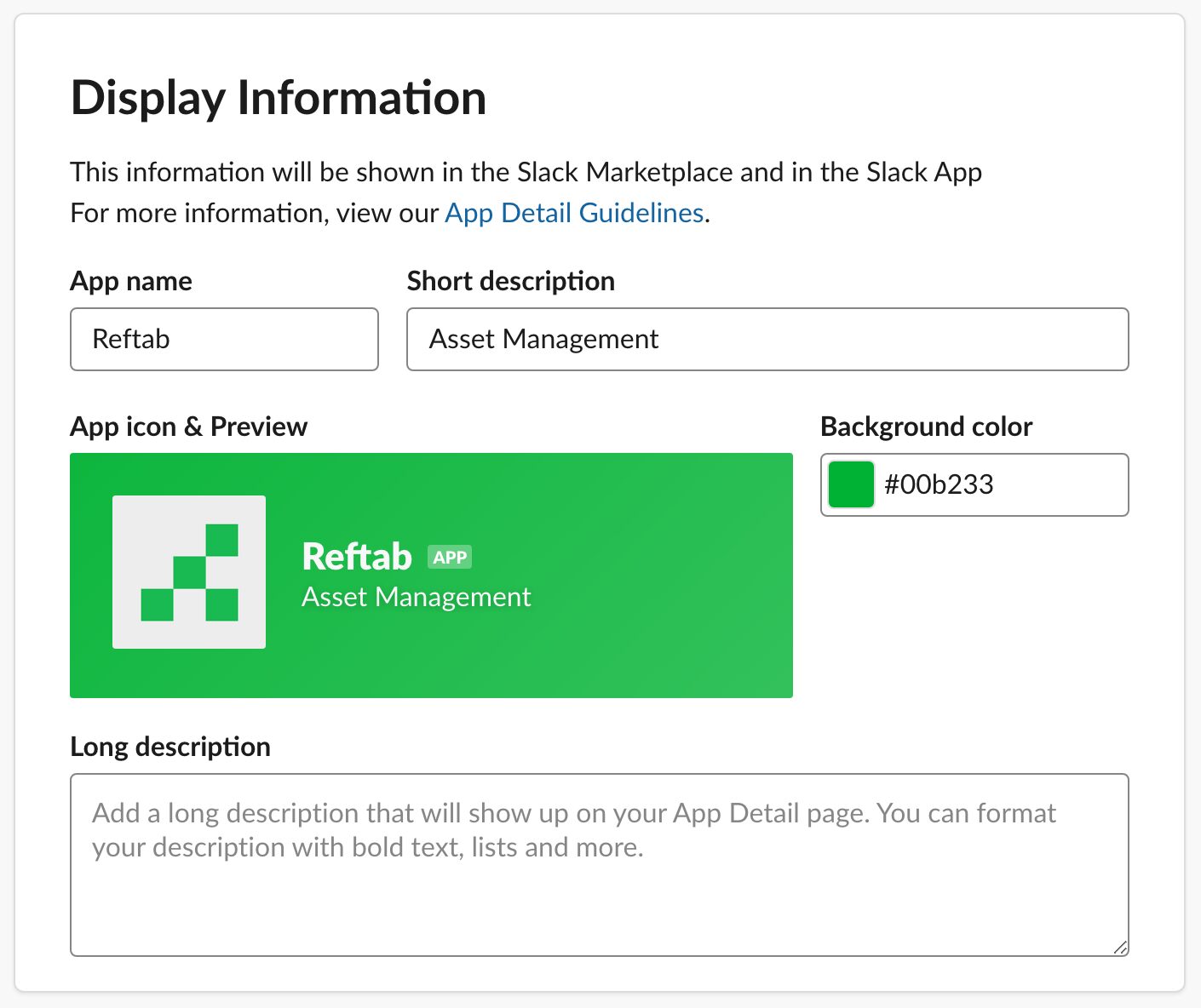Click the bold Reftab title in preview
The height and width of the screenshot is (1008, 1201).
coord(357,557)
